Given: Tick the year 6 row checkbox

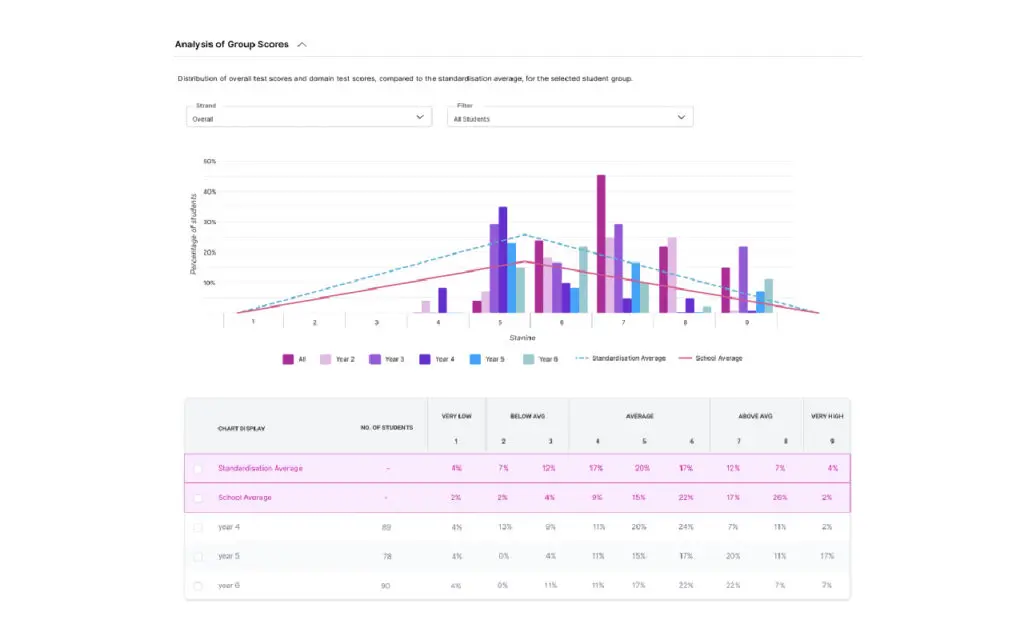Looking at the screenshot, I should (x=198, y=586).
